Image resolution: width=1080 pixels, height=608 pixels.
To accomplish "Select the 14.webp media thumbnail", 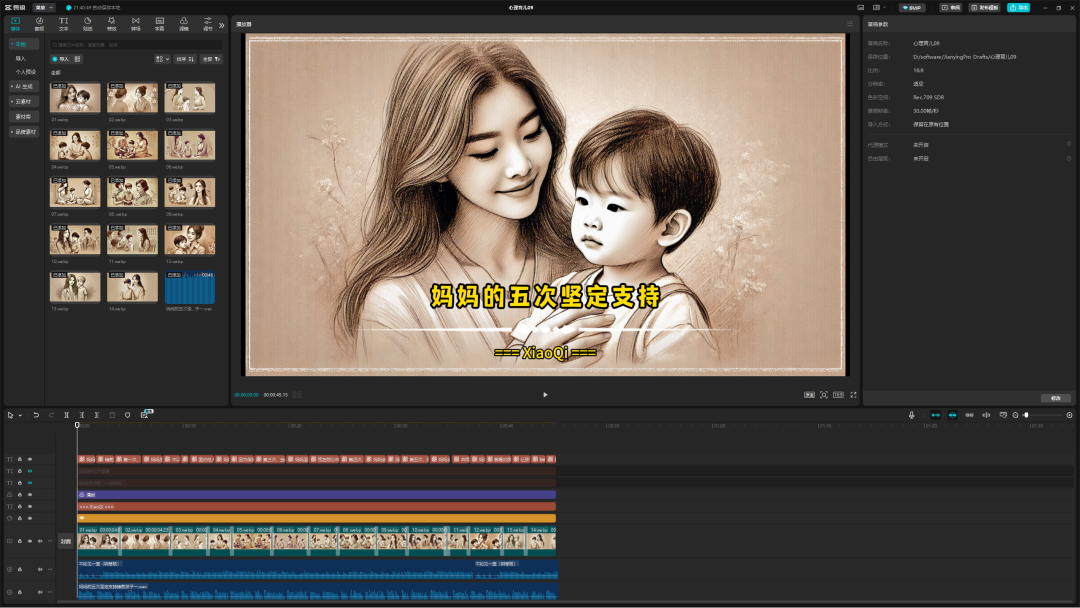I will [x=132, y=287].
